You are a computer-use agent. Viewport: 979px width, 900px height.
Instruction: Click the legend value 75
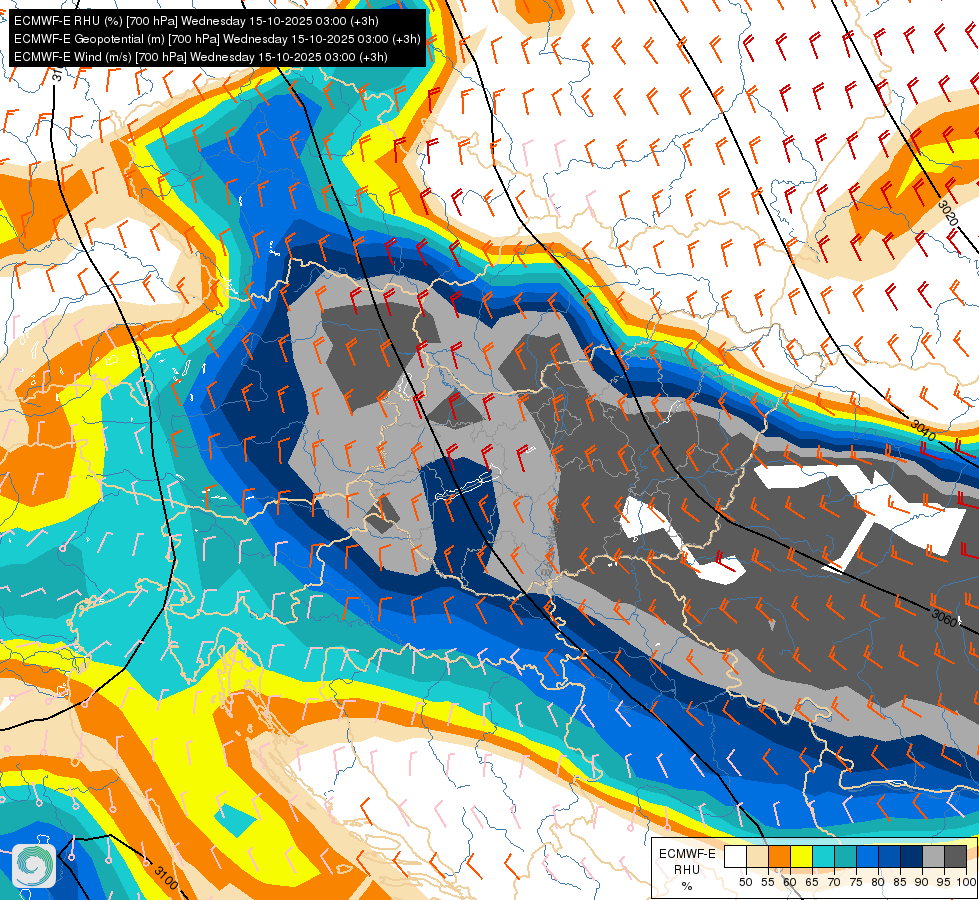click(x=856, y=882)
